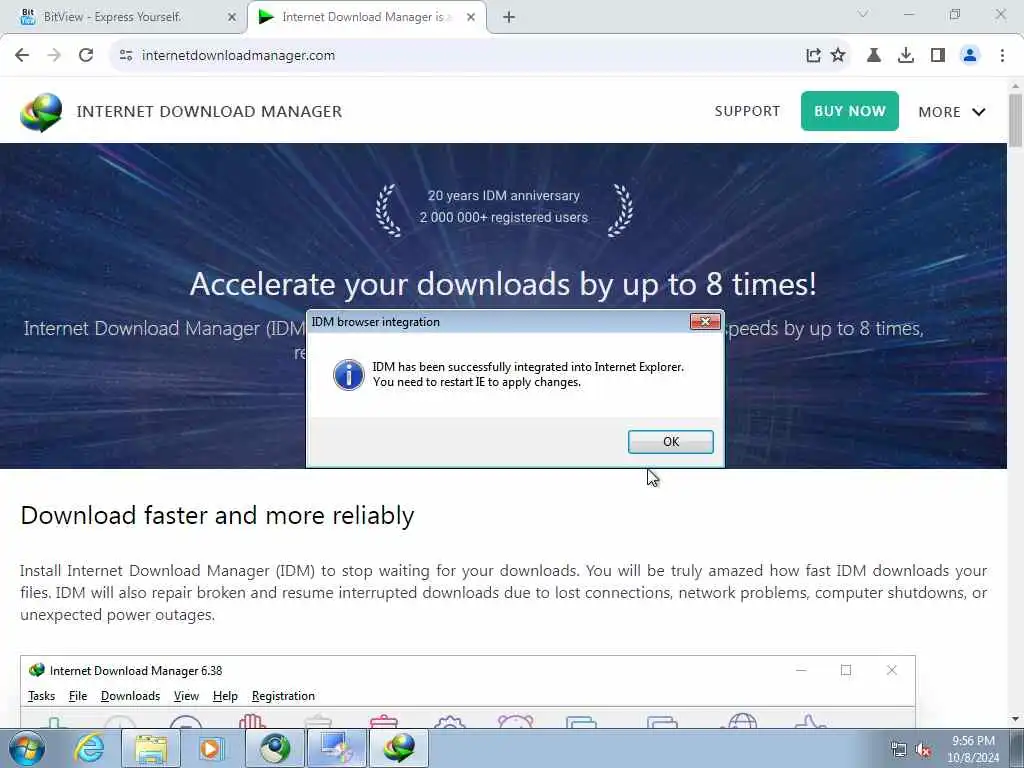Screen dimensions: 1024x768
Task: Click the 'Download faster and more reliably' heading
Action: click(217, 515)
